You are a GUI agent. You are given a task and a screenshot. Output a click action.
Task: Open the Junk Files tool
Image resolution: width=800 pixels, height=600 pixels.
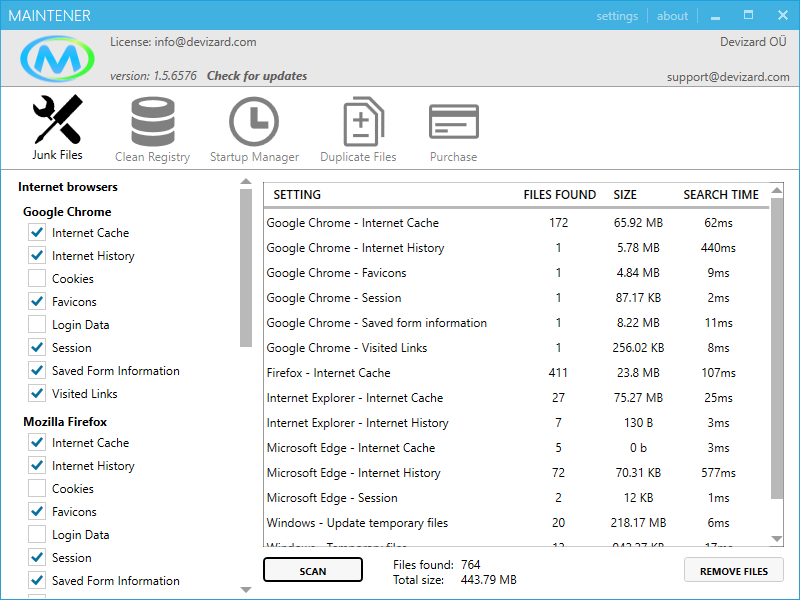(57, 128)
